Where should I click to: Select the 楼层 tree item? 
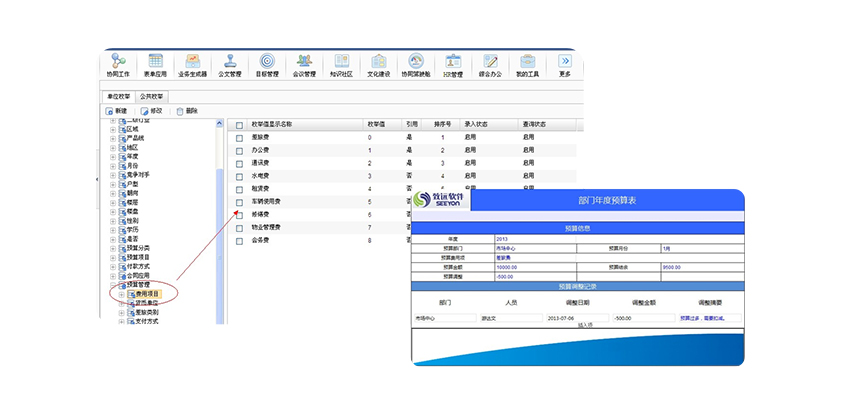pyautogui.click(x=132, y=202)
